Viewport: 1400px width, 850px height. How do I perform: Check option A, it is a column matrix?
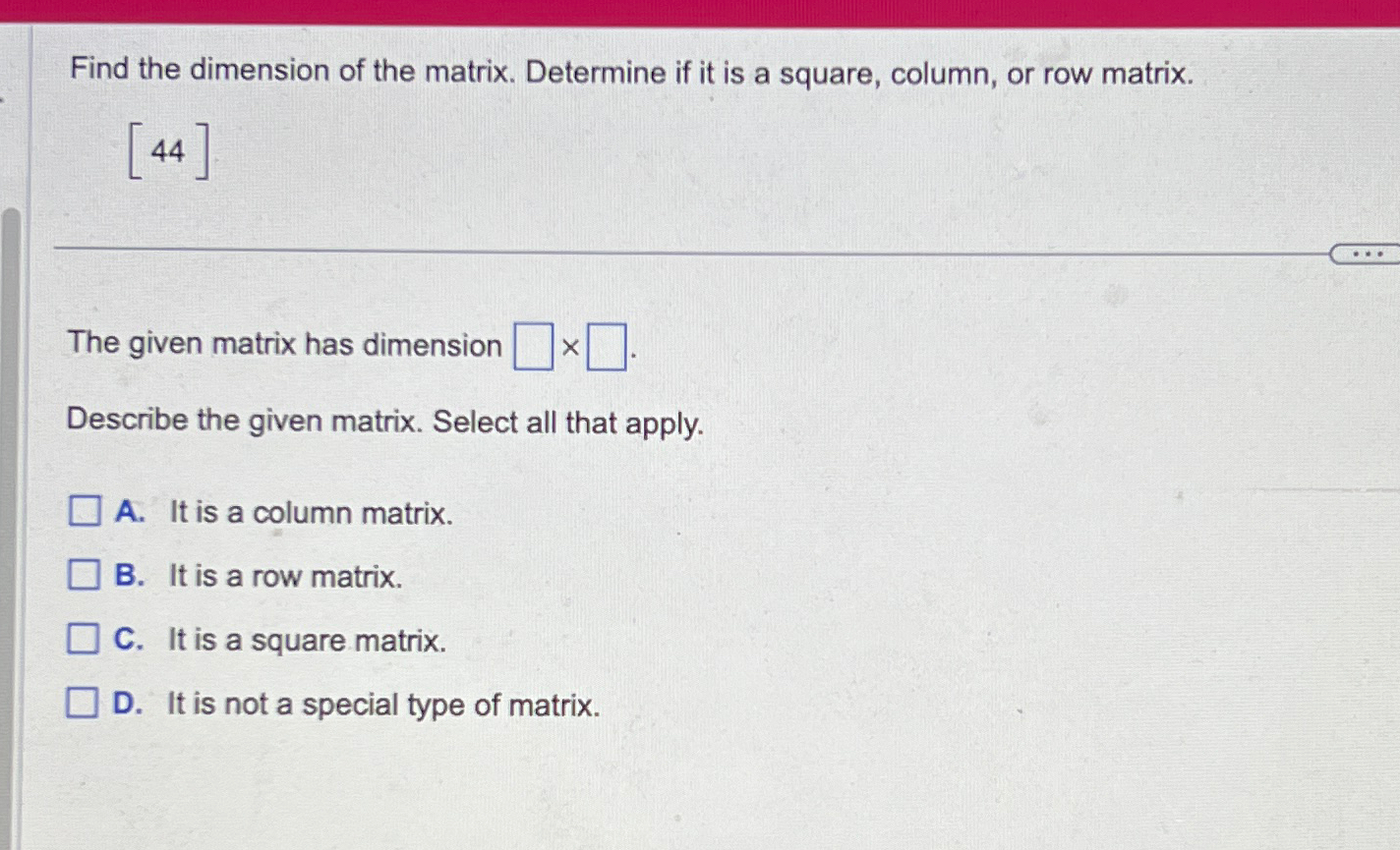click(x=85, y=511)
